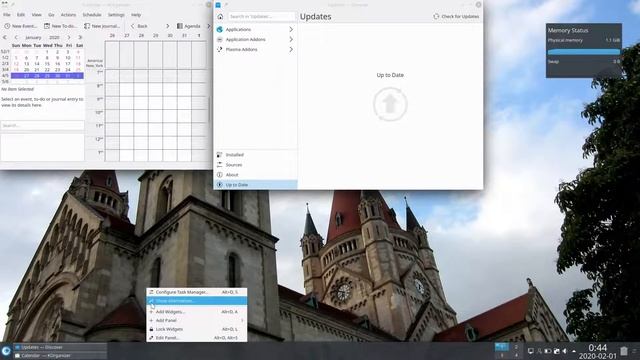Click display tray icon
This screenshot has width=640, height=360.
tap(530, 351)
